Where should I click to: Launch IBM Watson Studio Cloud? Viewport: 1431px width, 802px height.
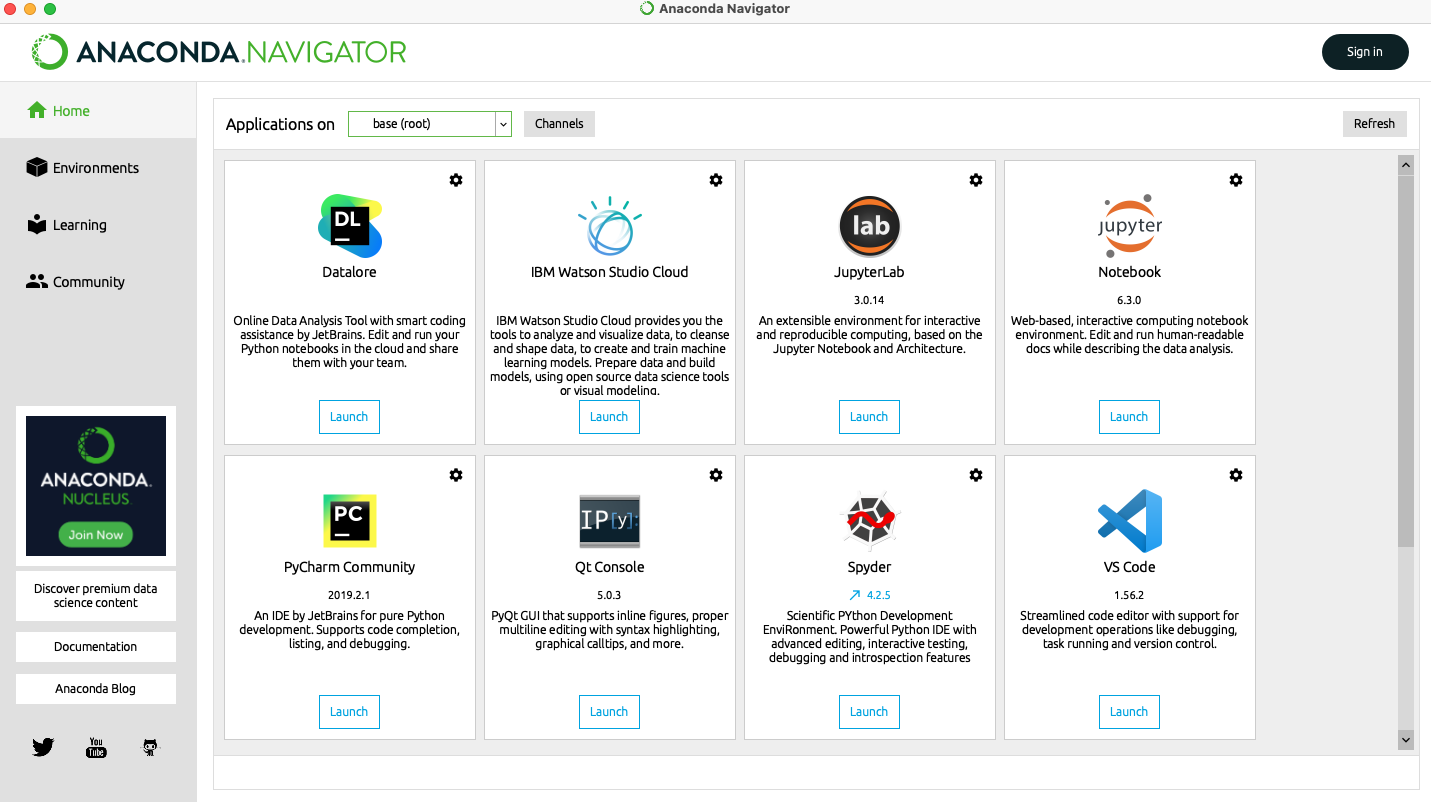[x=609, y=417]
